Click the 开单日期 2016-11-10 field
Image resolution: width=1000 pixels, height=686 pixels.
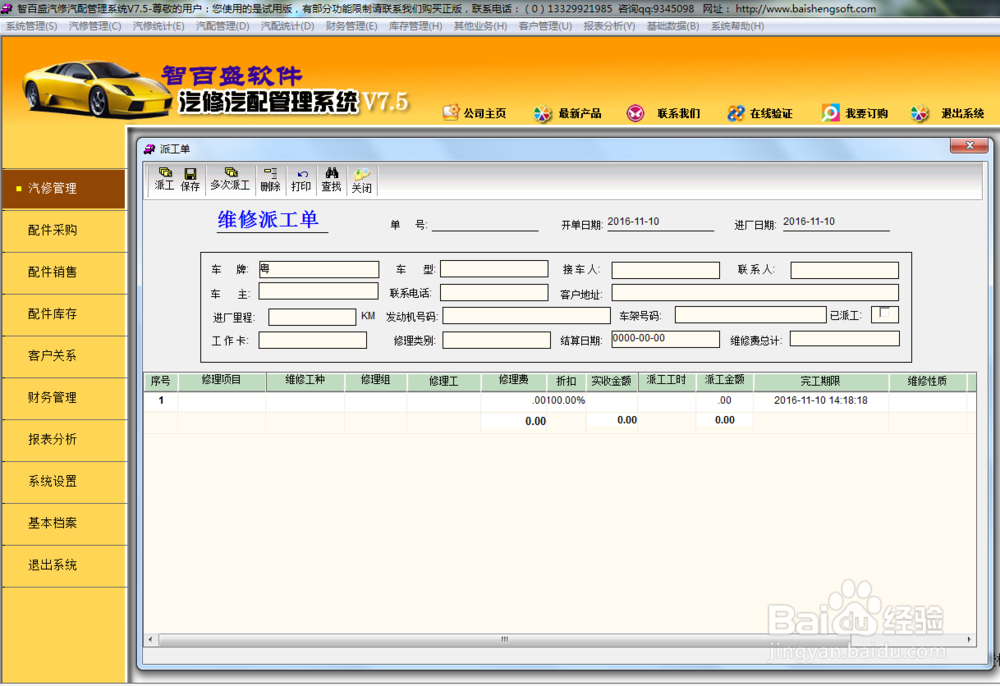[x=661, y=223]
